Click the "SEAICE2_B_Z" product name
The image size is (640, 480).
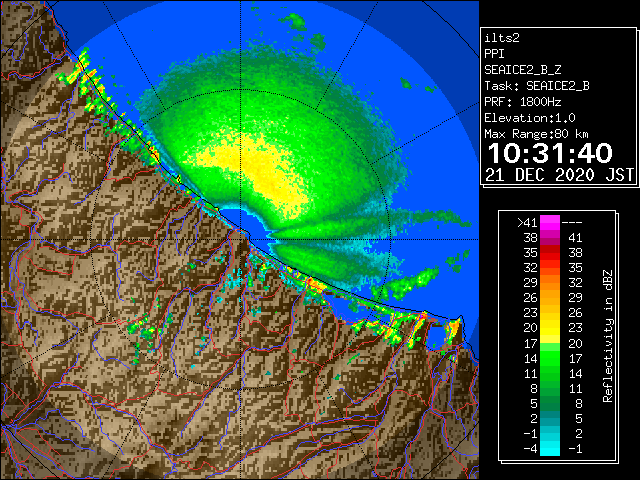click(x=523, y=70)
